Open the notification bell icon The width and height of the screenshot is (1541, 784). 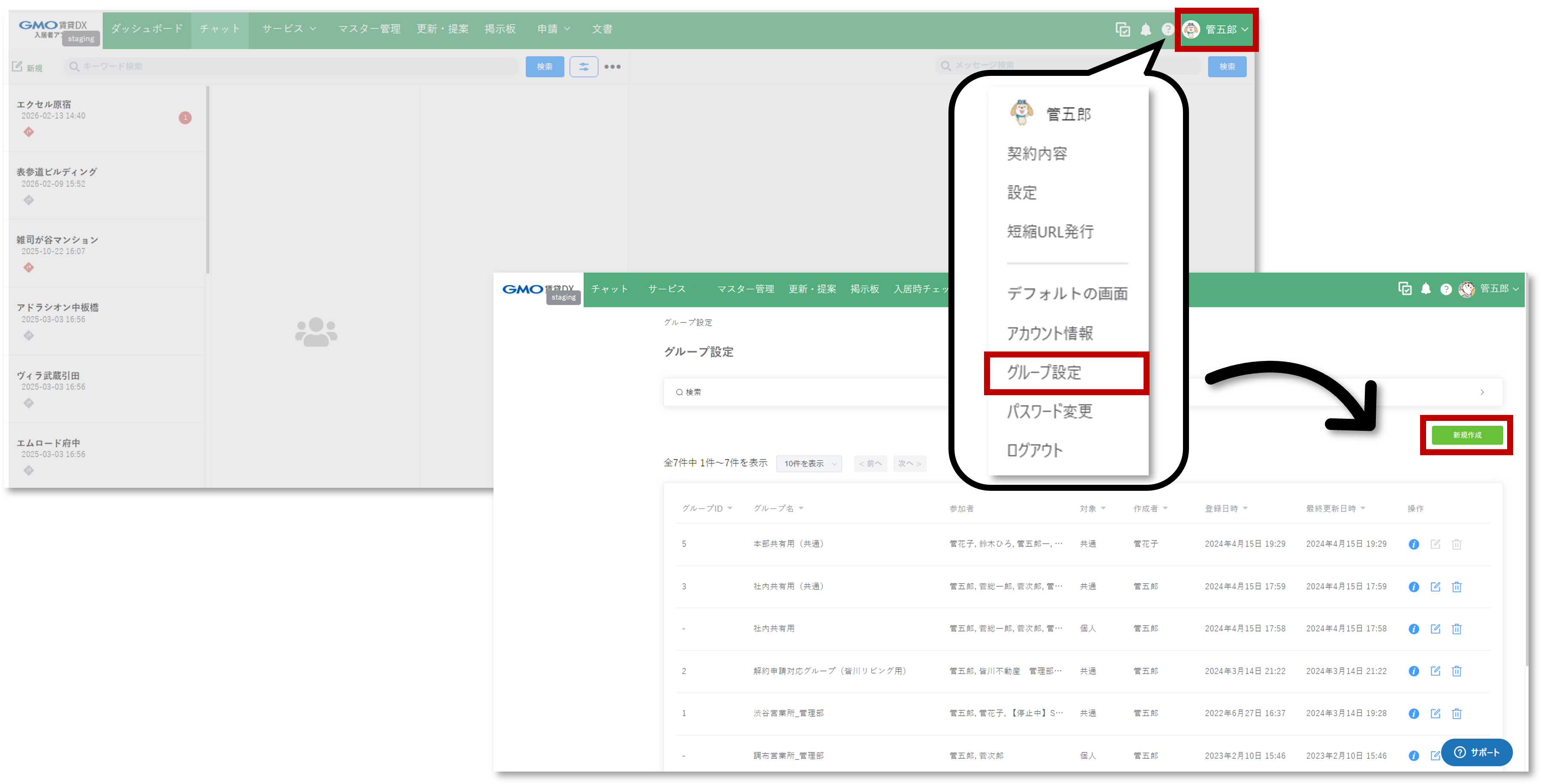pos(1146,29)
